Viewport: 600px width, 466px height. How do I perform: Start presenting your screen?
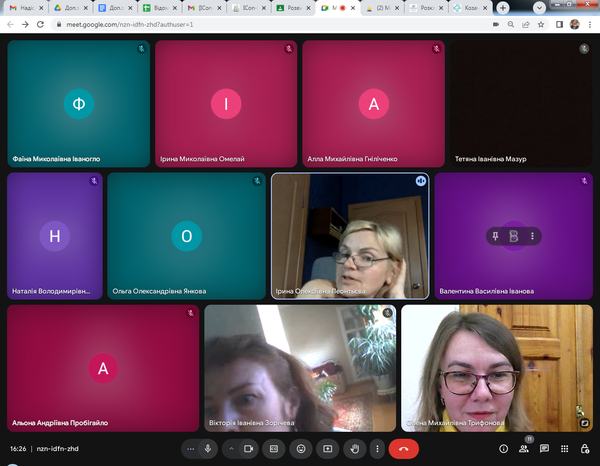tap(327, 449)
